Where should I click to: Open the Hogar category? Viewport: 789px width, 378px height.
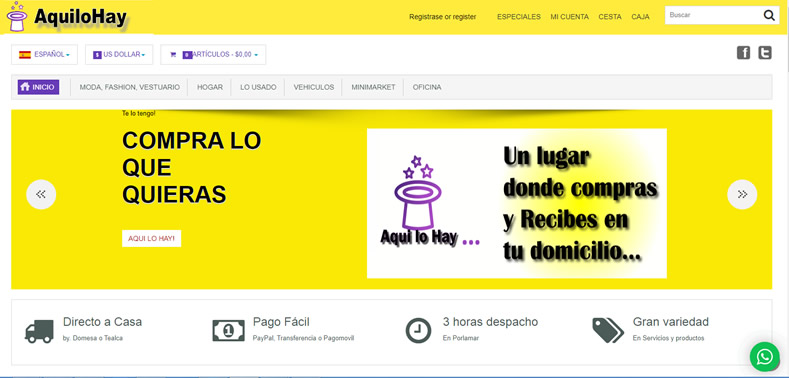click(210, 87)
